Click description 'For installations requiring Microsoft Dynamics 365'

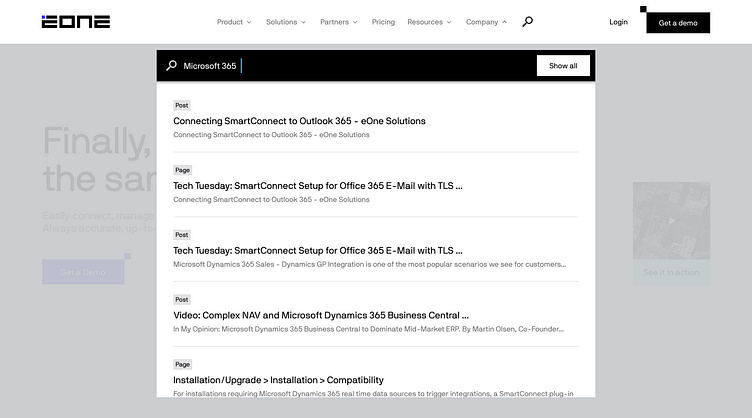coord(373,394)
